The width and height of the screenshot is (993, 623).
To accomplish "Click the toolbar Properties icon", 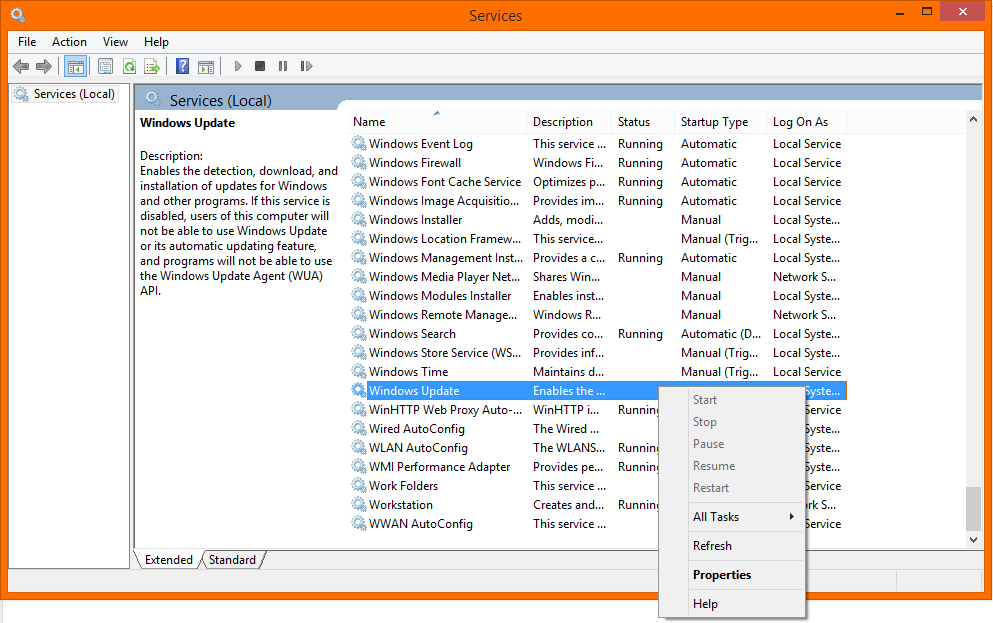I will click(105, 67).
